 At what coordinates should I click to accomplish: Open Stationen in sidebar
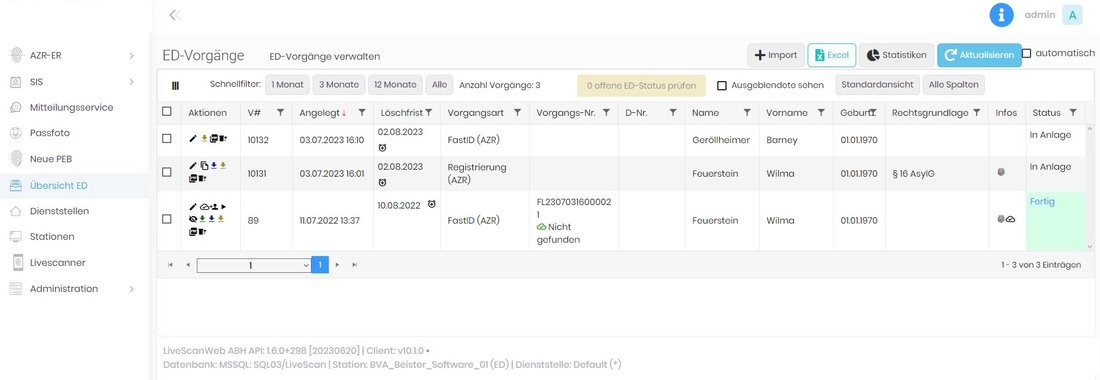tap(52, 236)
